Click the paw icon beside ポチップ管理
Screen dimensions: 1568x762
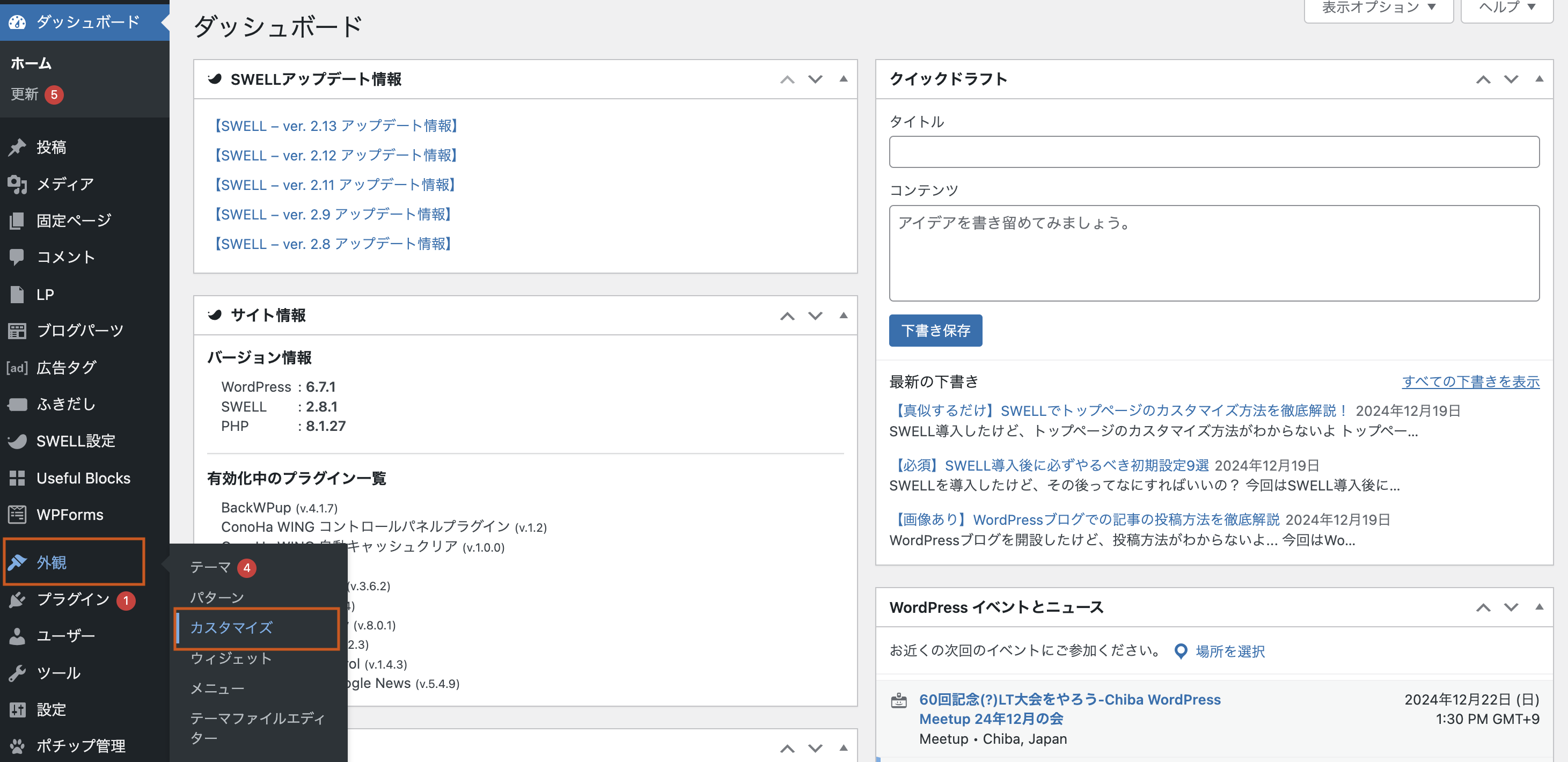[x=17, y=745]
